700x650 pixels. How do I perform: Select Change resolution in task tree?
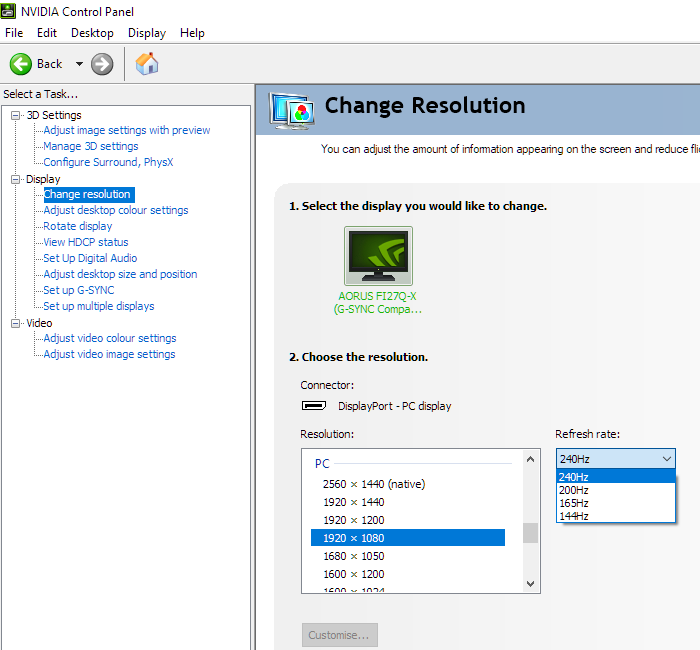[x=89, y=194]
